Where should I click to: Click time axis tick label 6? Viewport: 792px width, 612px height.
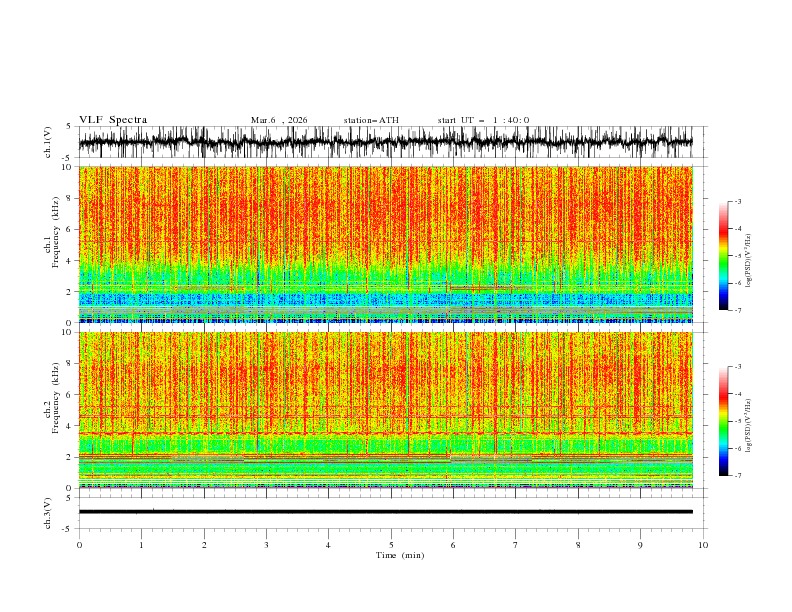[x=453, y=545]
